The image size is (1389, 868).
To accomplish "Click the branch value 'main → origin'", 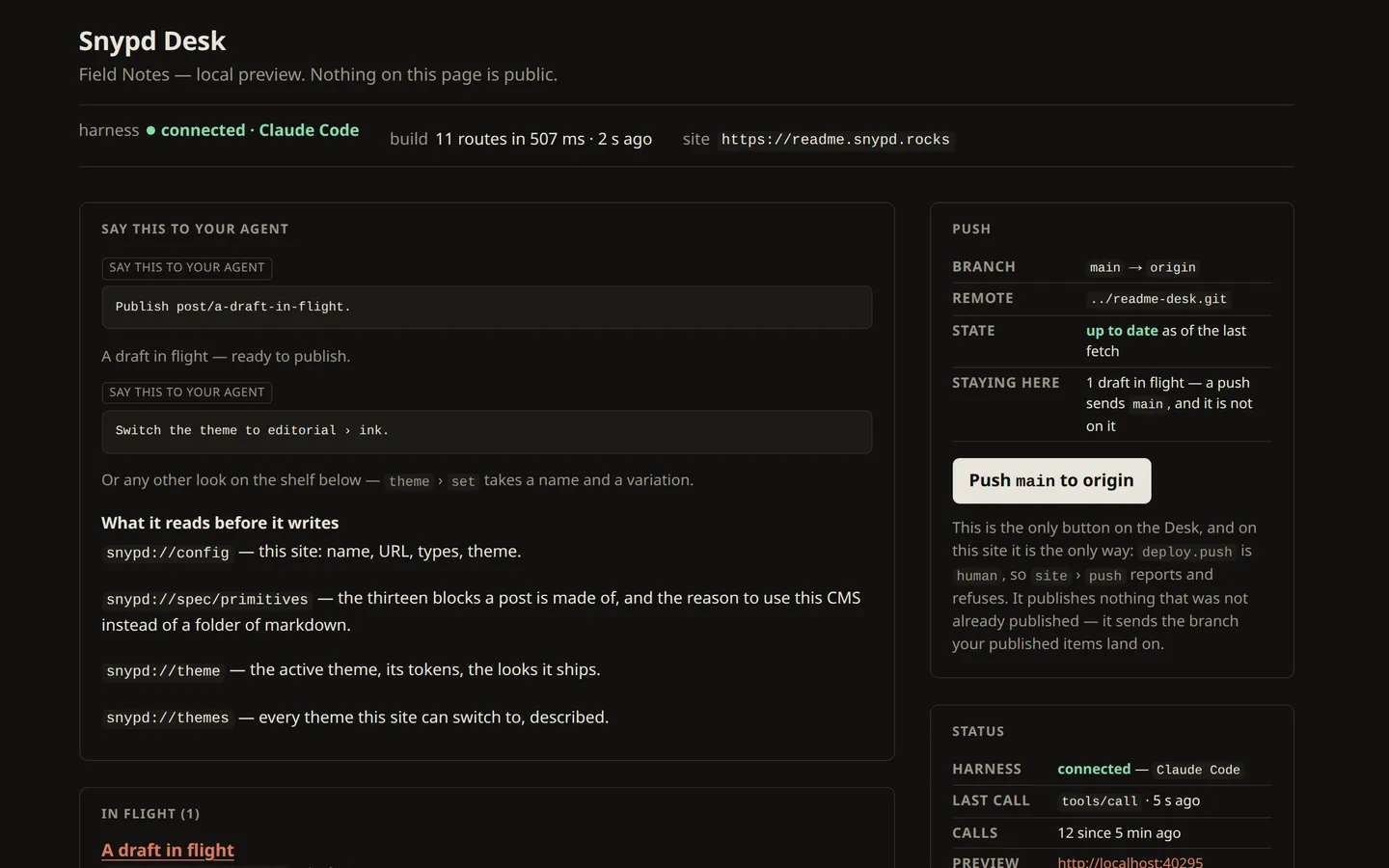I will [1143, 267].
